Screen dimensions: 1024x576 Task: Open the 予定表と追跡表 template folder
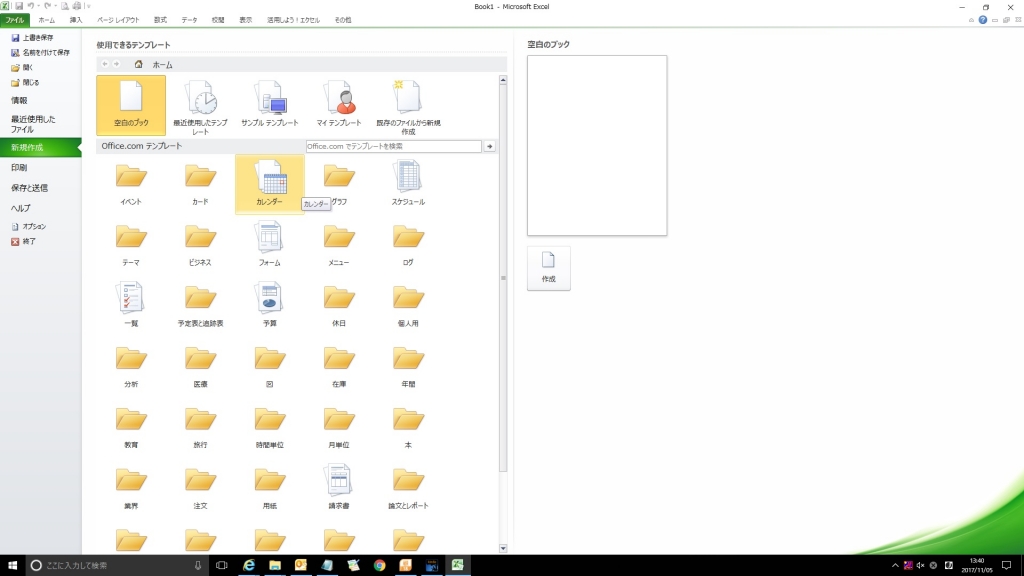(x=200, y=306)
